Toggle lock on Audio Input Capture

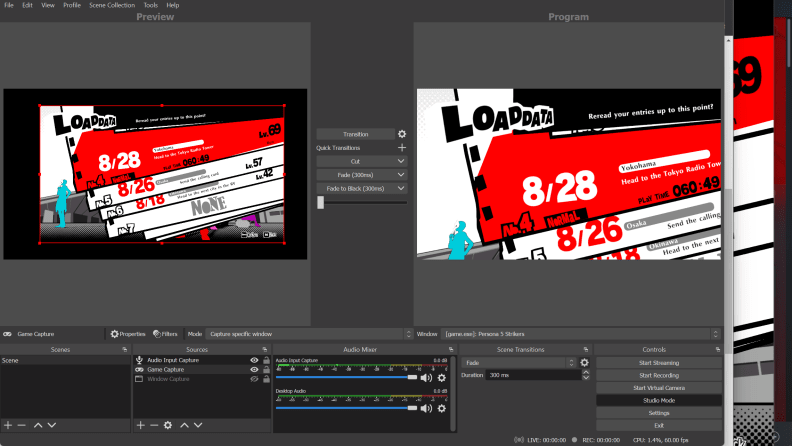266,360
